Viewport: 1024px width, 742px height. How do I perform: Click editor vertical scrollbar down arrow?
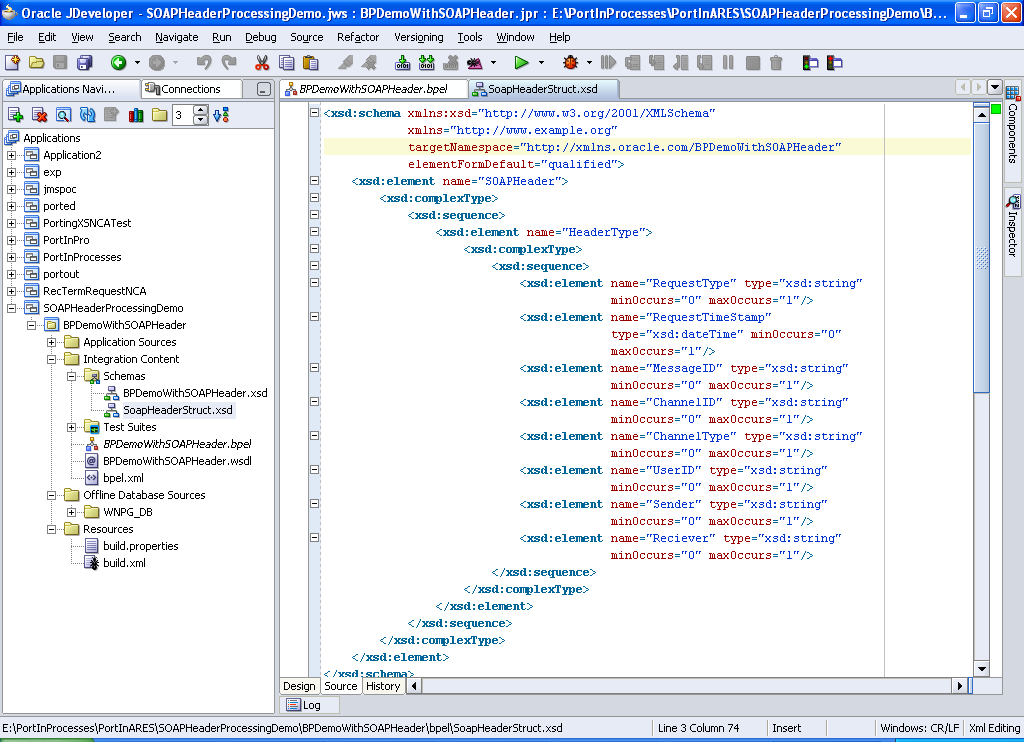point(981,668)
